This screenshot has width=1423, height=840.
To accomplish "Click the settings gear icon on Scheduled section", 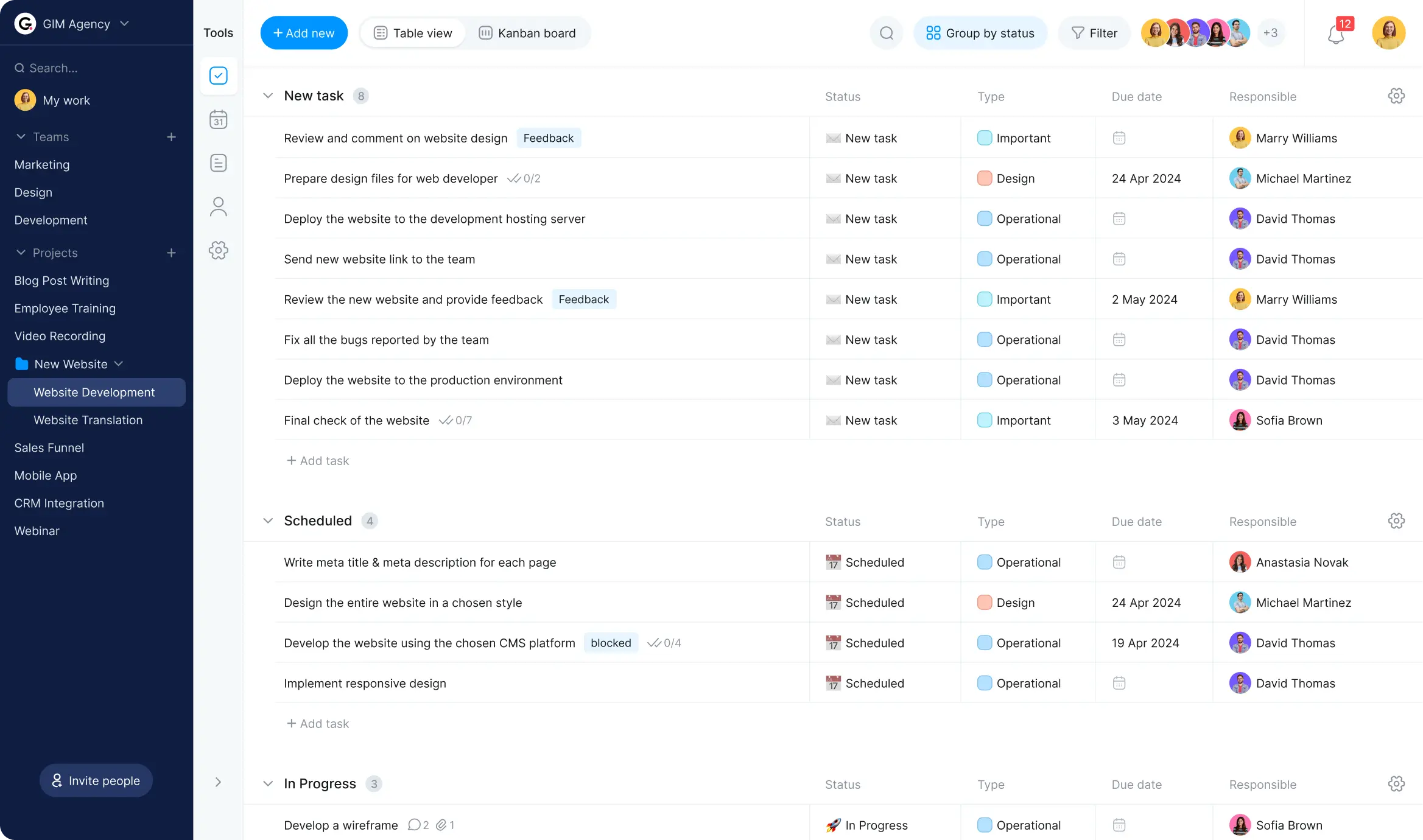I will tap(1396, 520).
